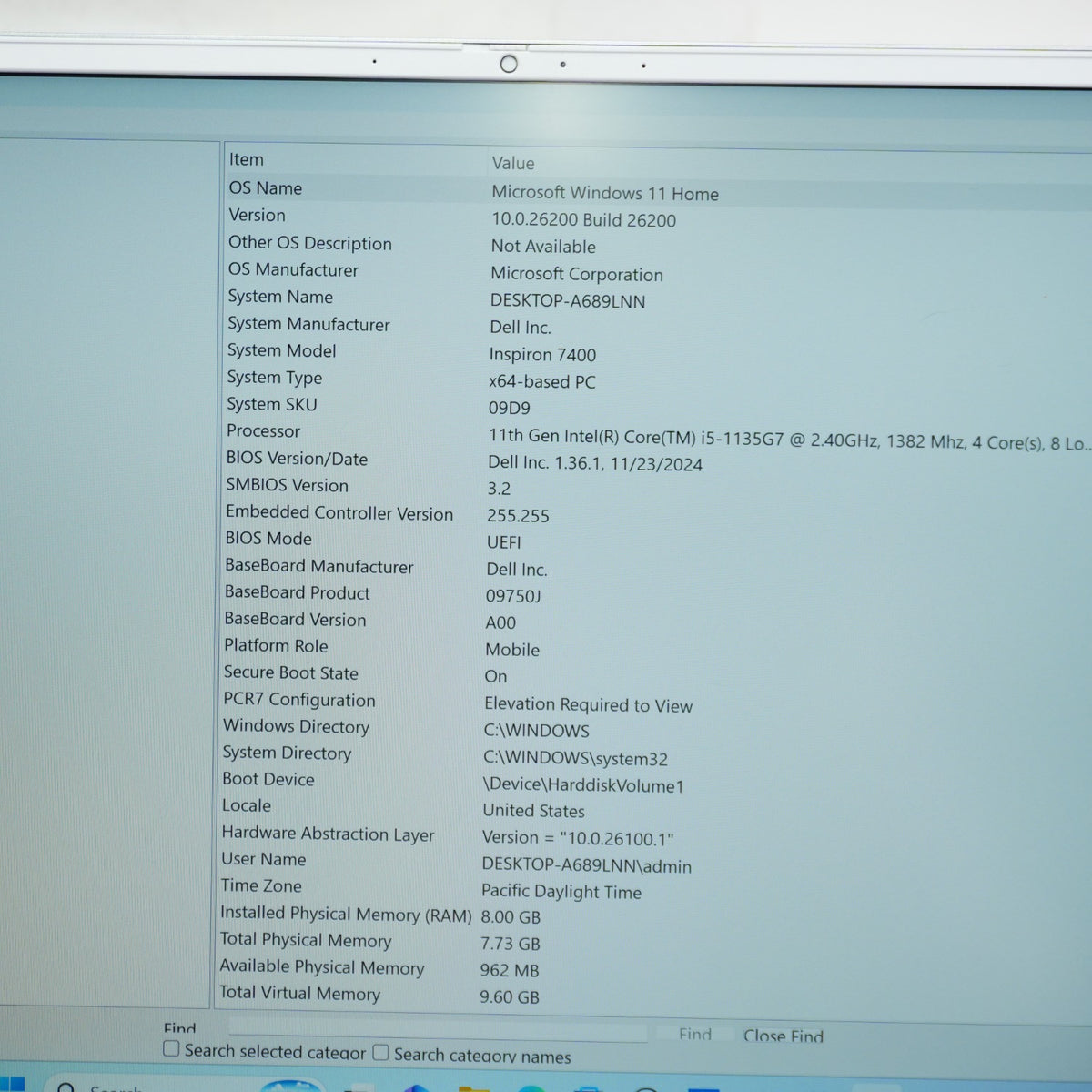Select the Total Virtual Memory row
The width and height of the screenshot is (1092, 1092).
pos(653,995)
